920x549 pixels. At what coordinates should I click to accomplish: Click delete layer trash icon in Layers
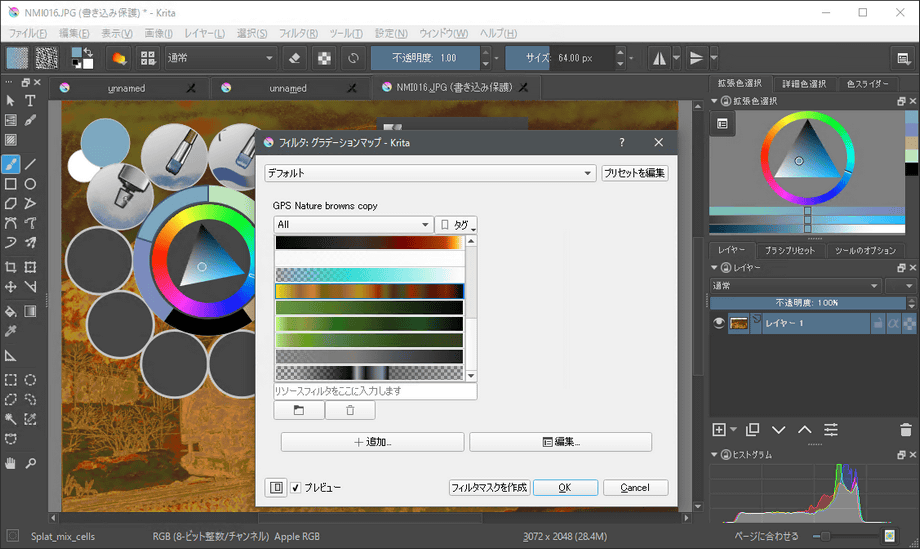coord(906,430)
